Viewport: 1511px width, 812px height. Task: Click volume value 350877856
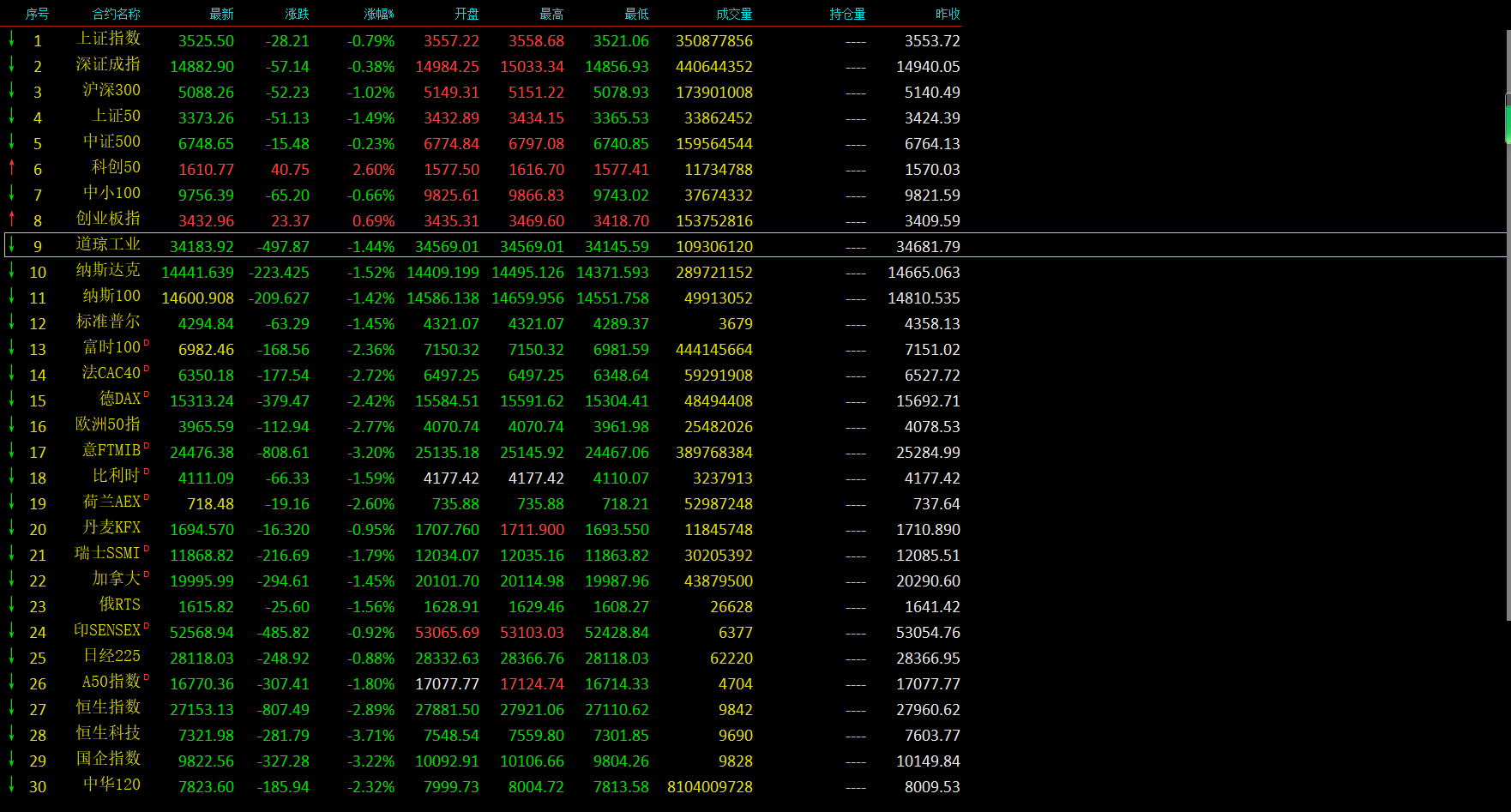pos(714,41)
